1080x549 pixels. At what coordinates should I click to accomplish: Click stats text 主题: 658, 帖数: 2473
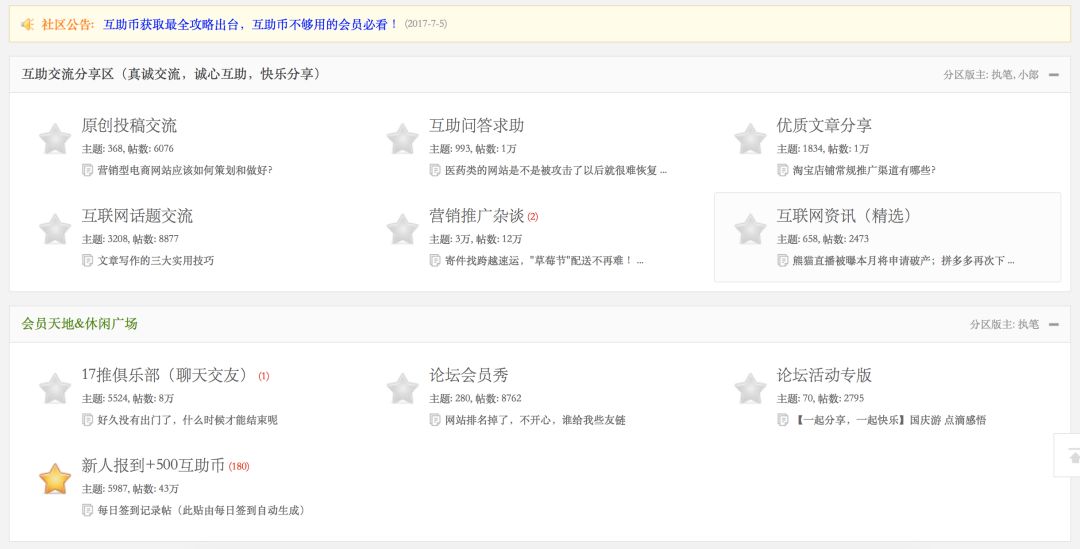click(x=823, y=239)
